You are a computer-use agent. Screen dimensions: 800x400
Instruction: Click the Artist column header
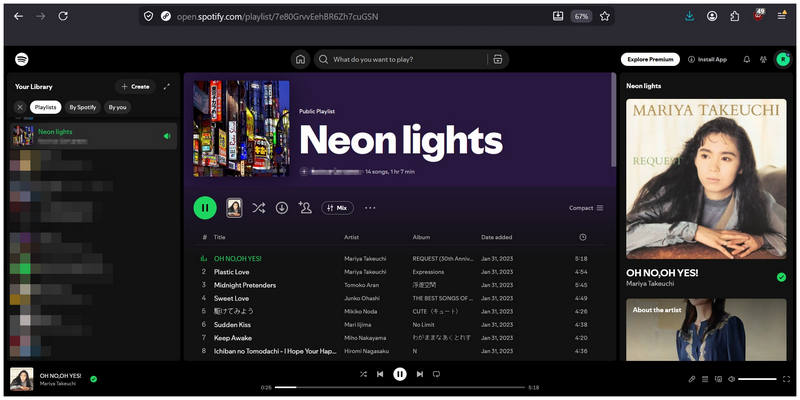[x=350, y=237]
